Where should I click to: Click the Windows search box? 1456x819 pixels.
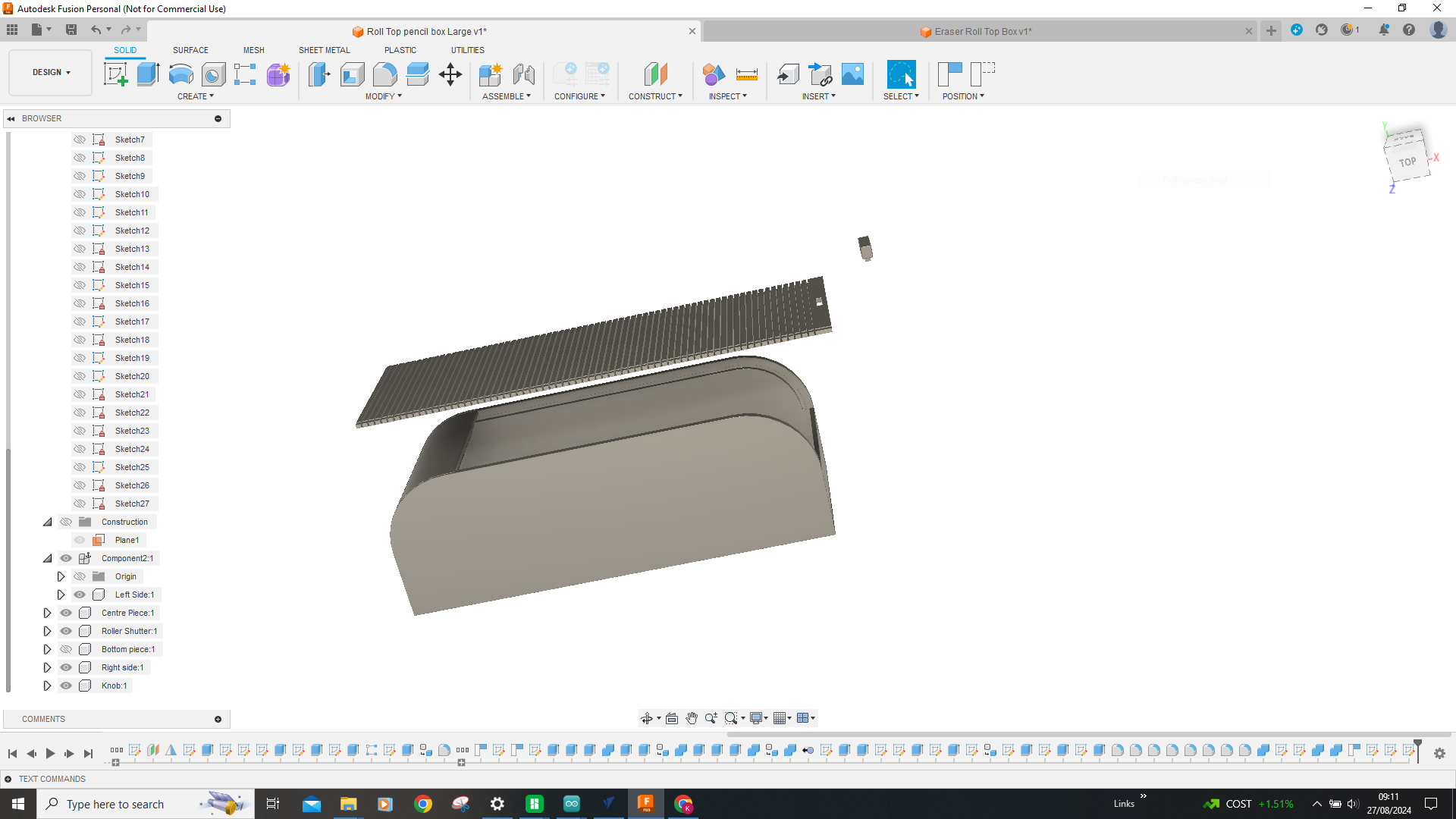pyautogui.click(x=144, y=804)
